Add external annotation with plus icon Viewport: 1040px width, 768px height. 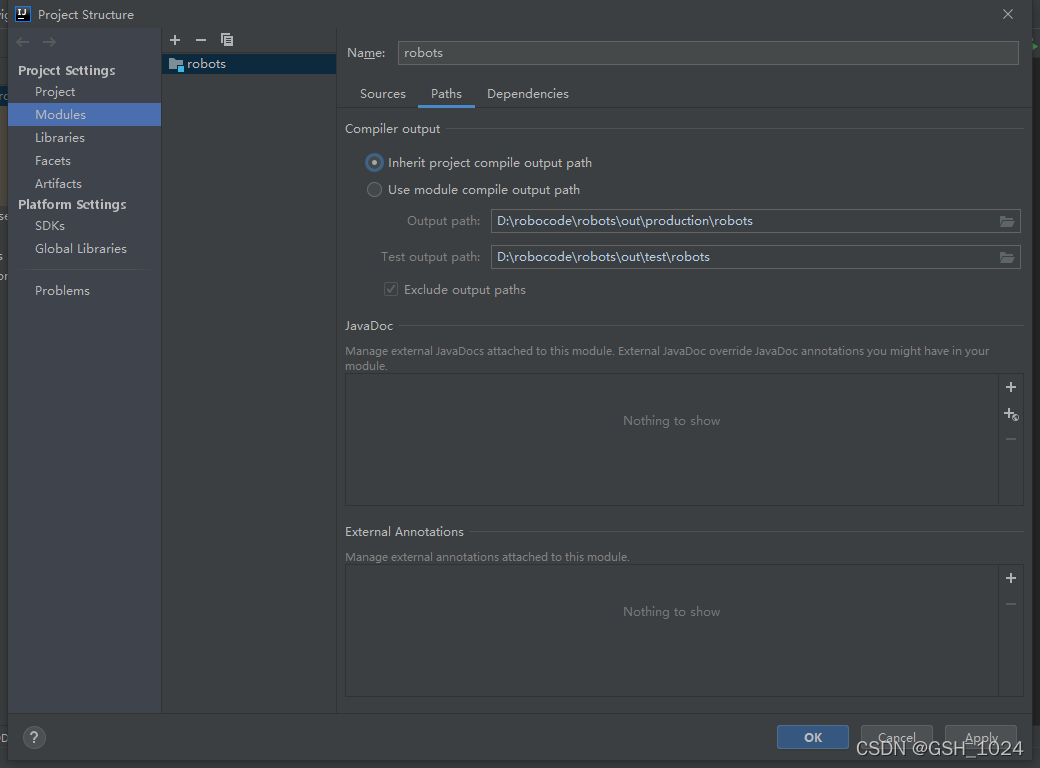(x=1011, y=578)
